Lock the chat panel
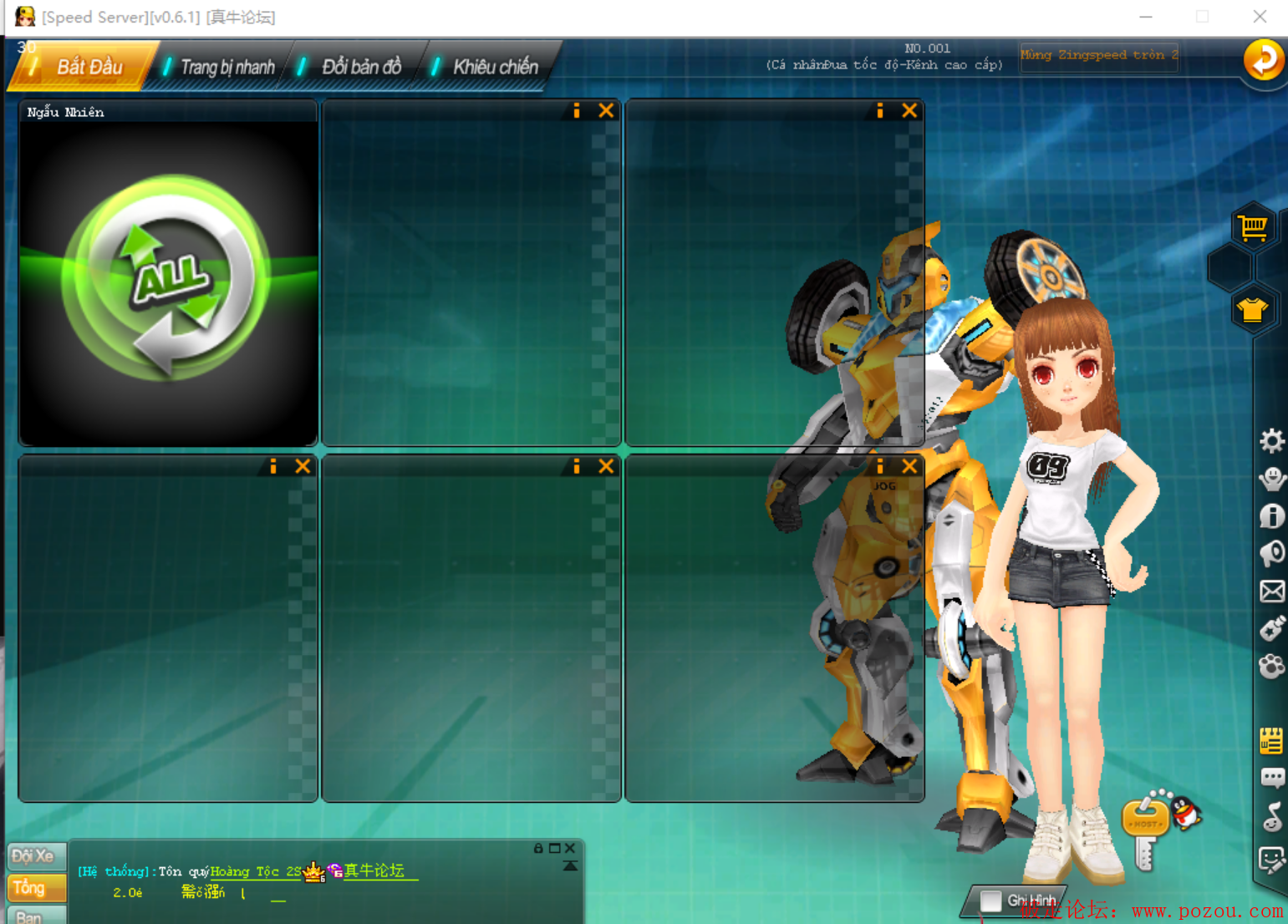Image resolution: width=1288 pixels, height=924 pixels. 538,848
